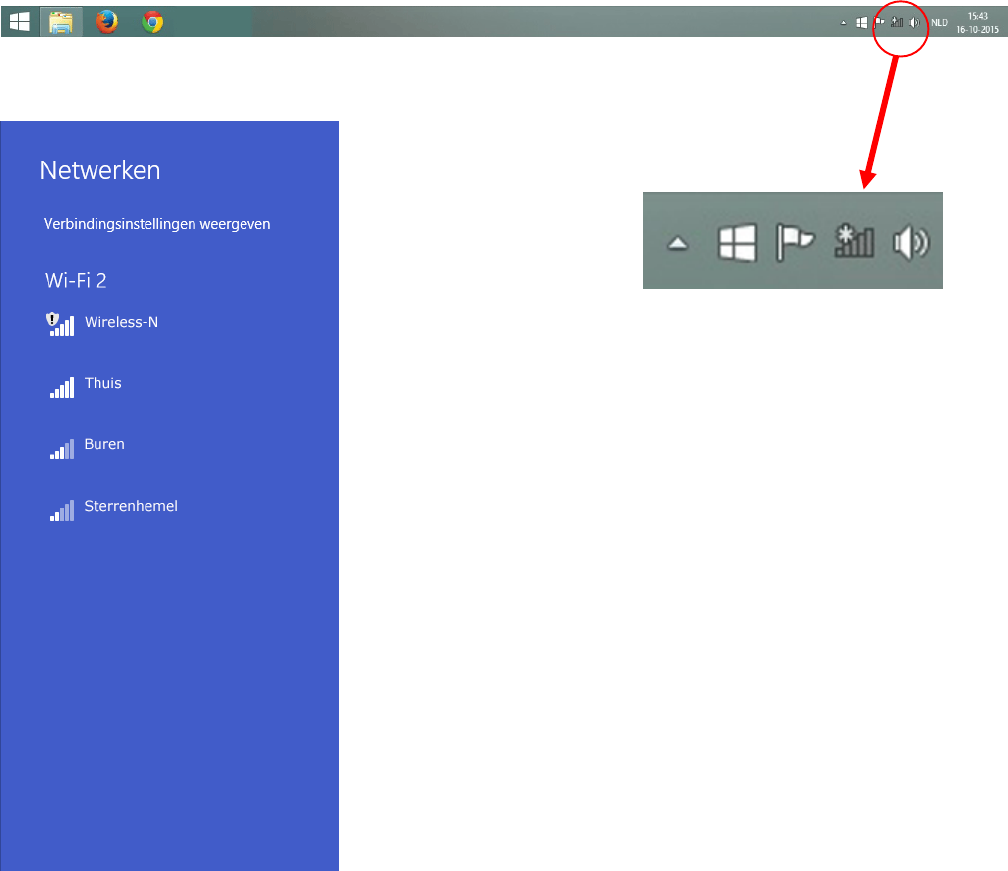Open File Explorer from the taskbar
1008x871 pixels.
61,22
